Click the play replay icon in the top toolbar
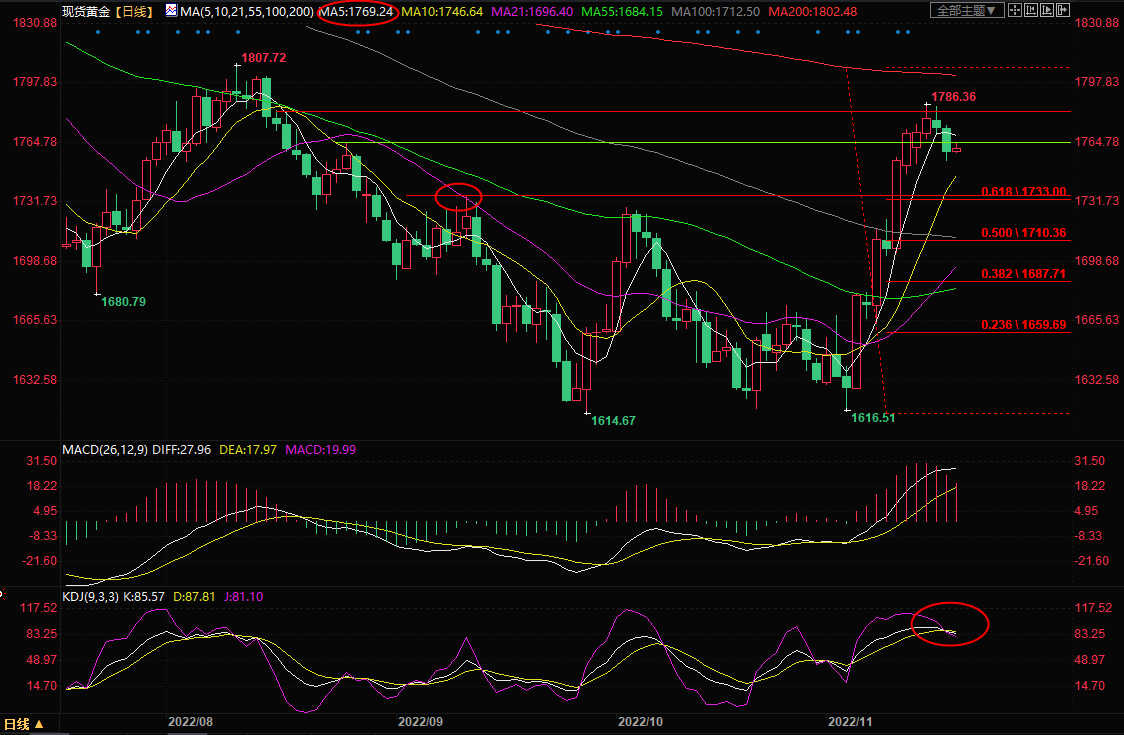Screen dimensions: 1124x735 coord(1047,10)
